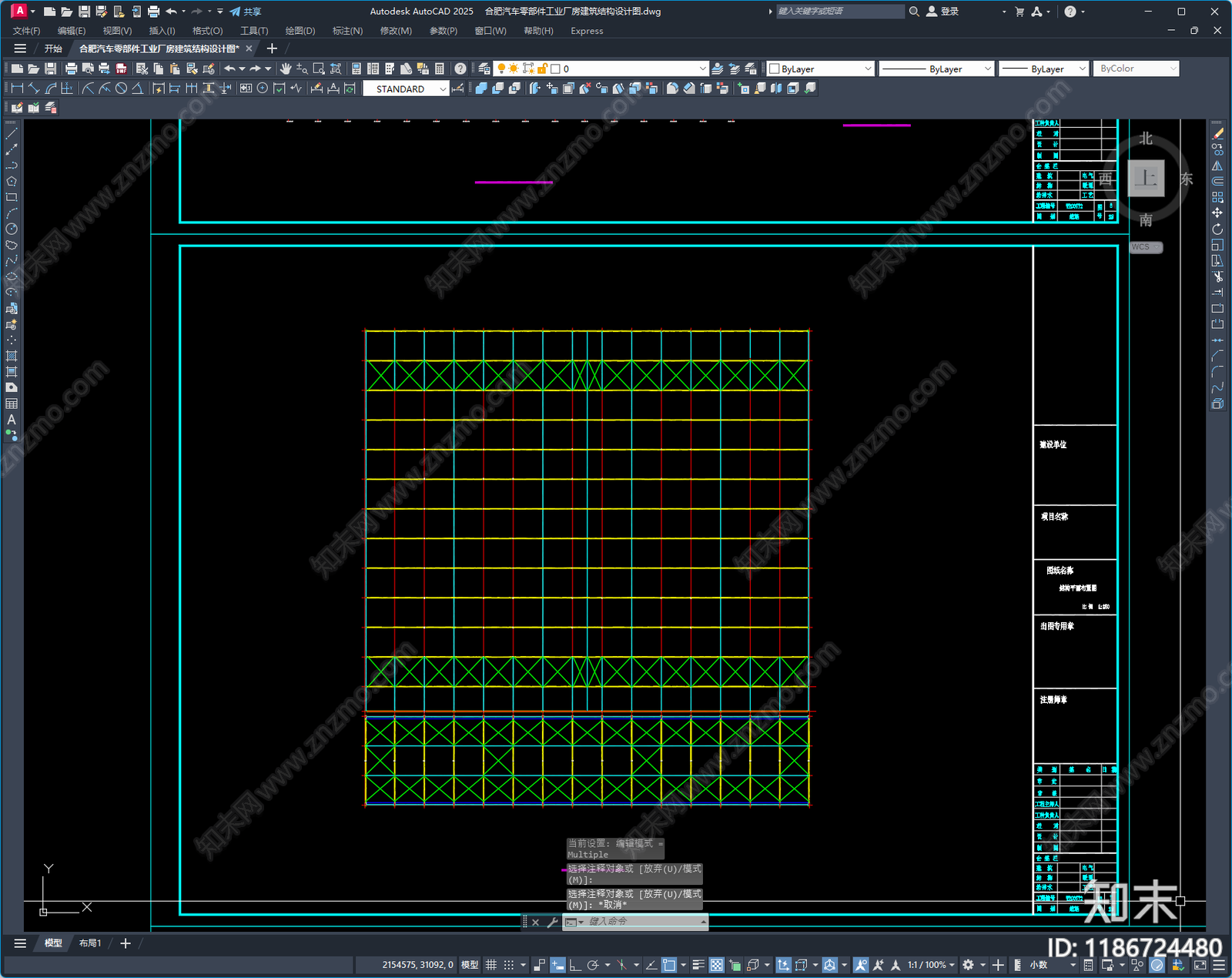The image size is (1232, 978).
Task: Click the 登录 sign-in button
Action: point(943,12)
